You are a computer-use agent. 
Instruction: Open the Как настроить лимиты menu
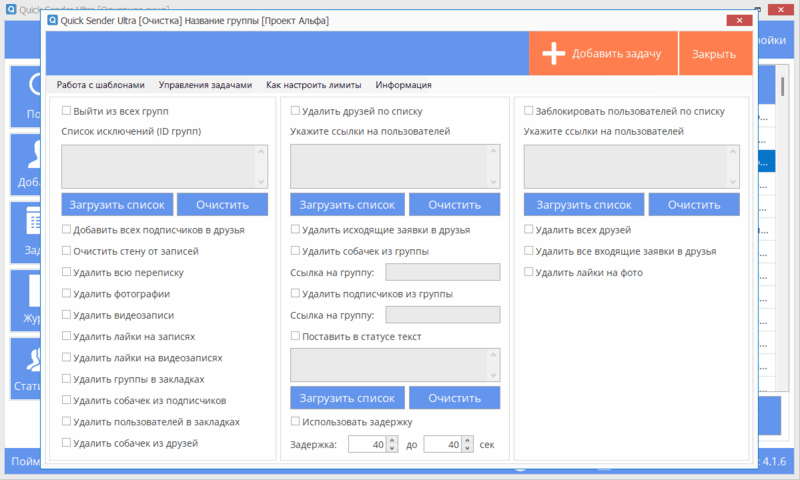[313, 85]
